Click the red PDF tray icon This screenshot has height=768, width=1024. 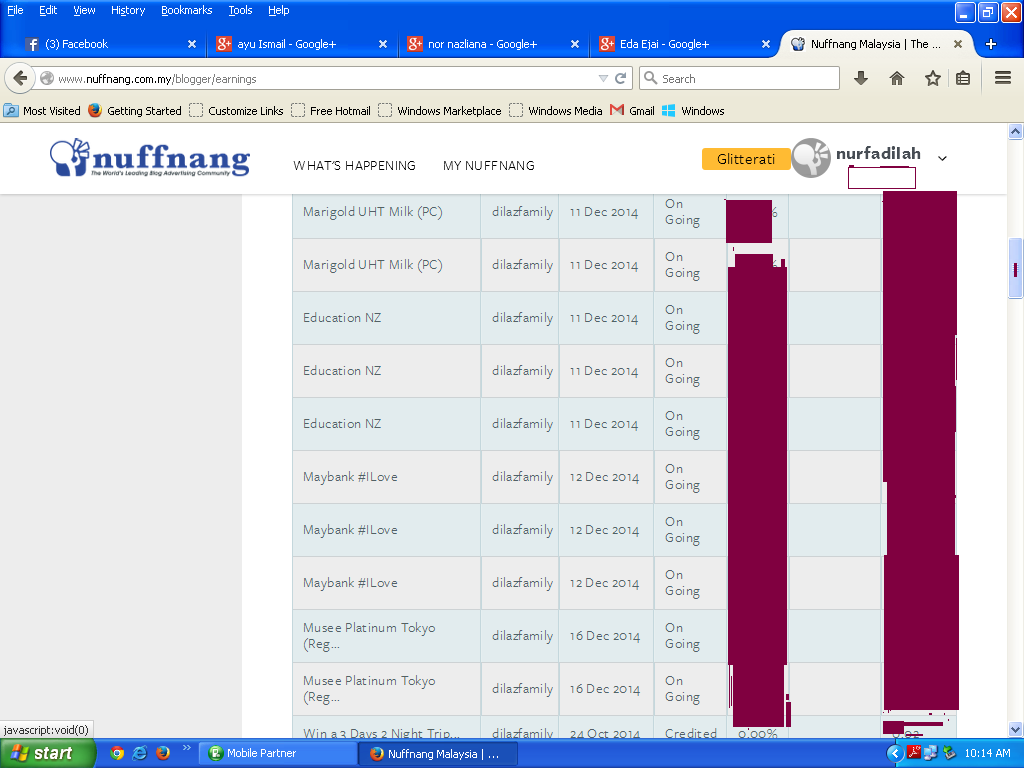tap(914, 753)
